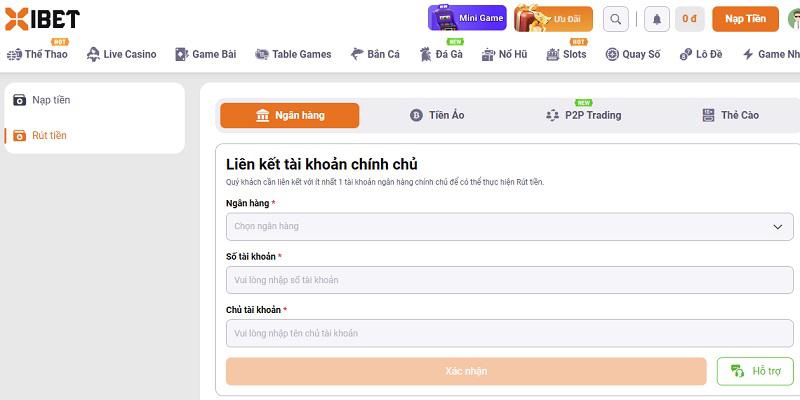The width and height of the screenshot is (800, 400).
Task: Click the Hỗ trợ support button
Action: pyautogui.click(x=755, y=371)
